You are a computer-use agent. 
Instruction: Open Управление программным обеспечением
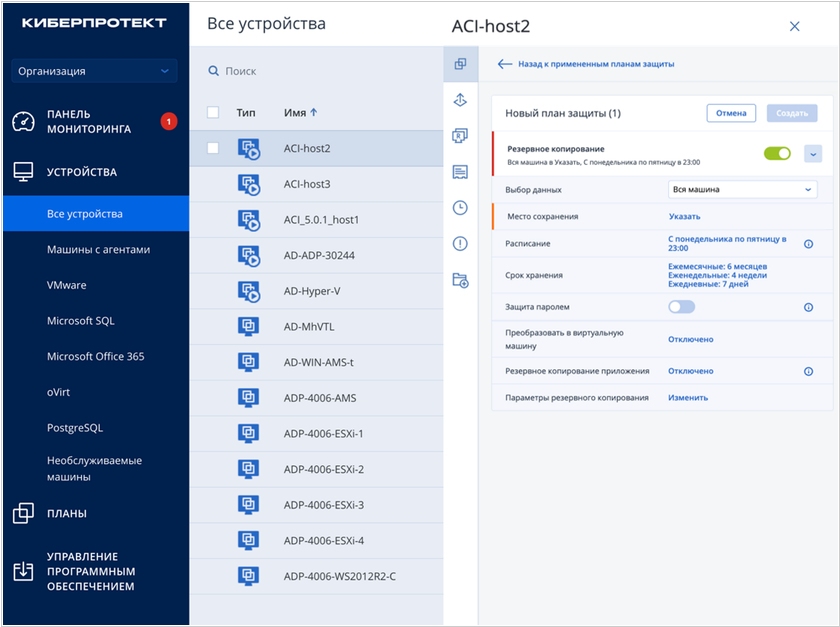tap(91, 571)
